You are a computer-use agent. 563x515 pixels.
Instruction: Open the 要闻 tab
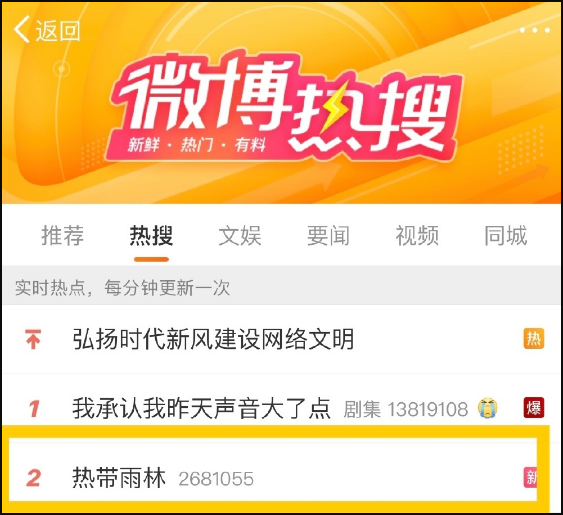328,236
